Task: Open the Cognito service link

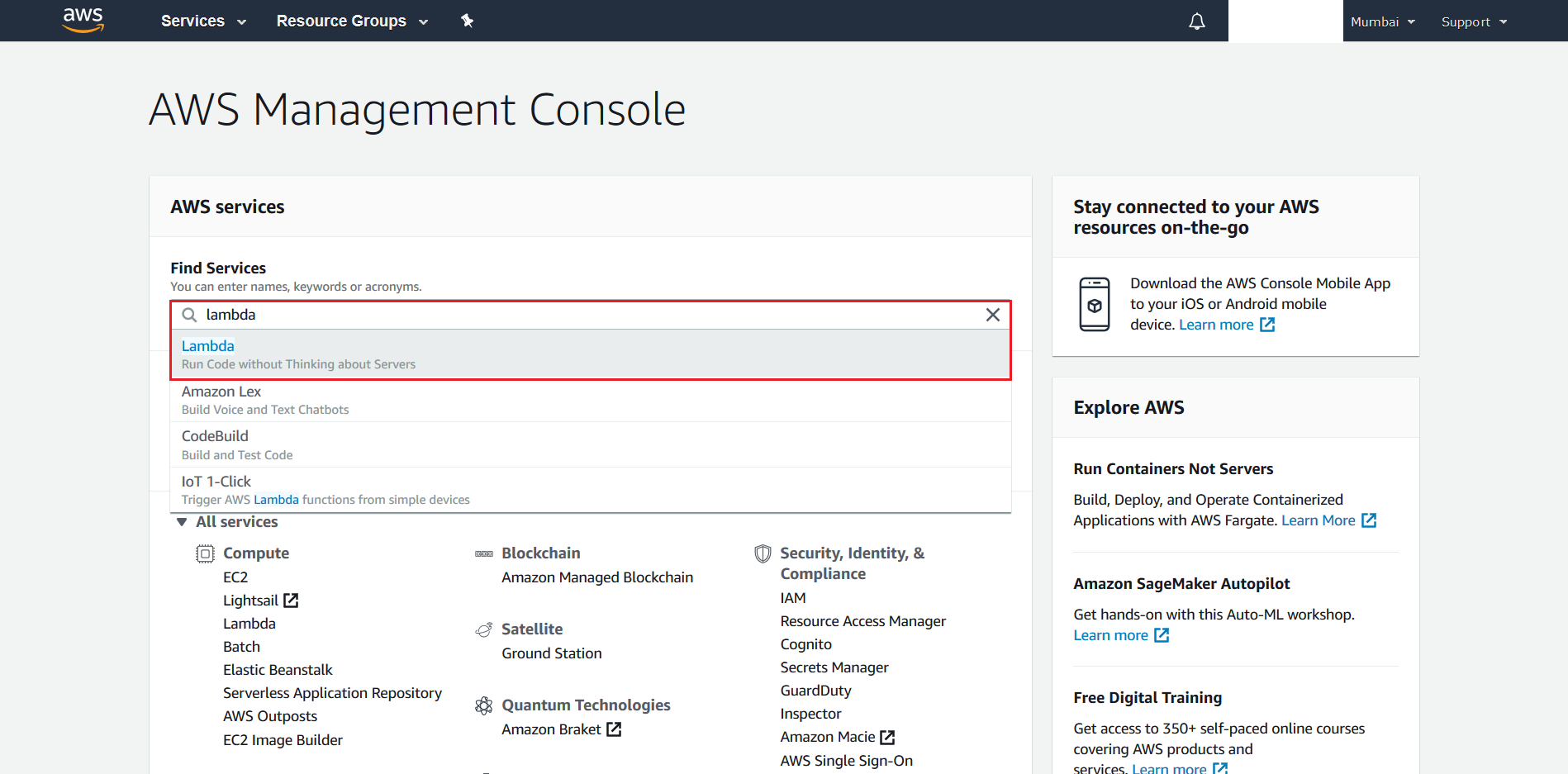Action: [806, 644]
